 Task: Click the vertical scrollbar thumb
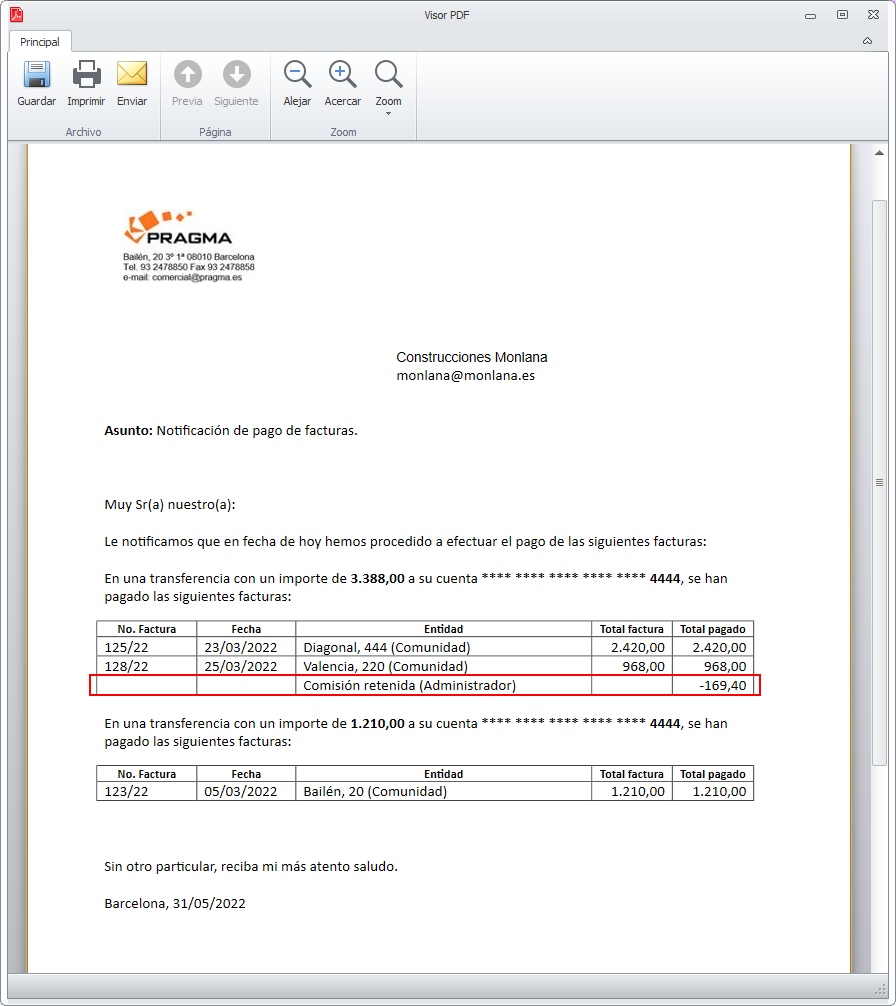(879, 482)
